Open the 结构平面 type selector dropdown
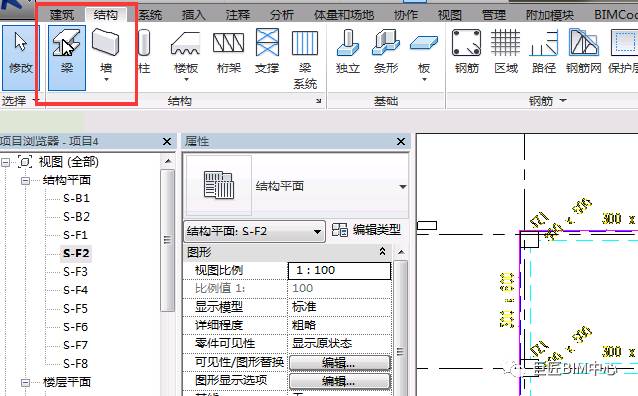Screen dimensions: 638x396 pyautogui.click(x=402, y=187)
